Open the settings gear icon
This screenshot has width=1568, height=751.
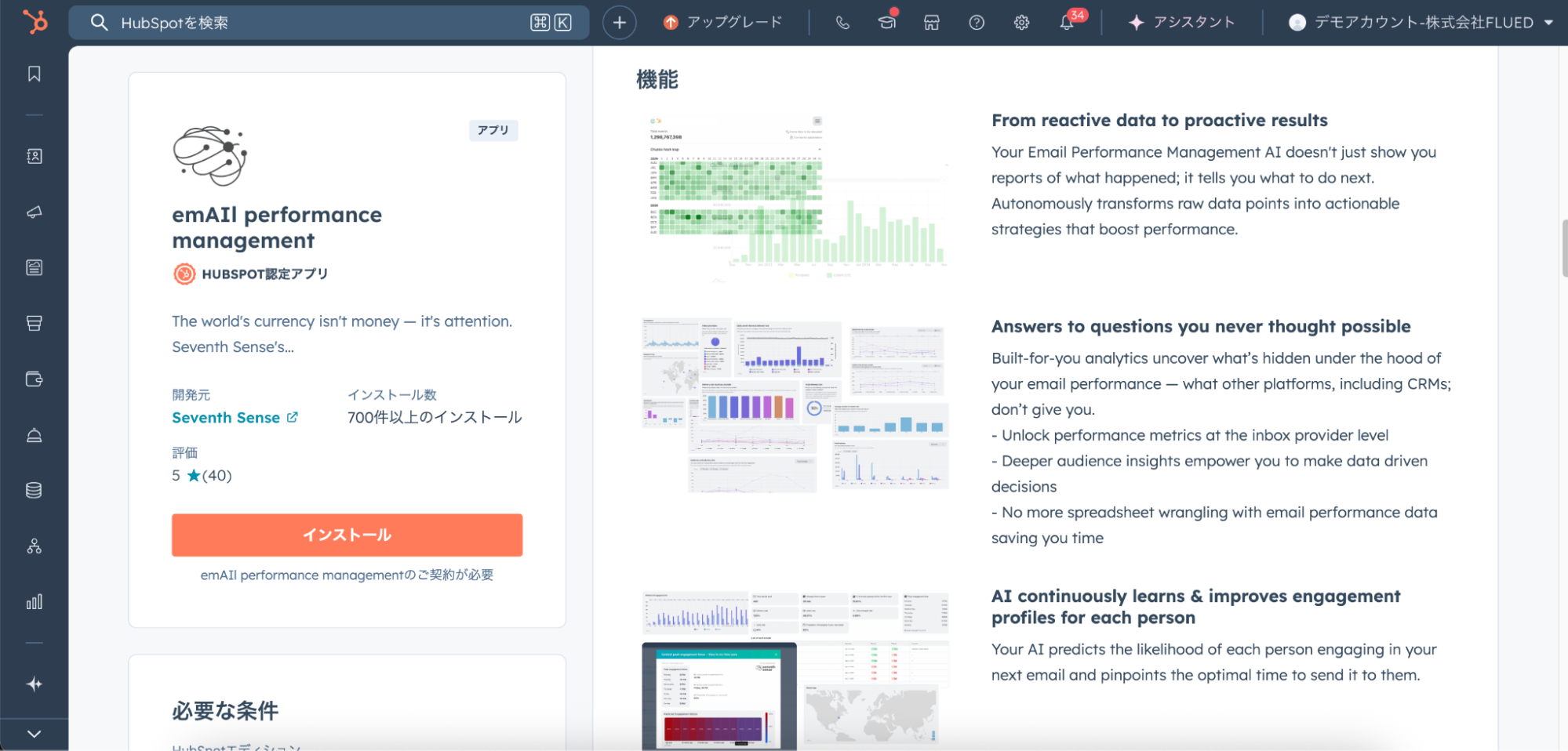[1021, 23]
